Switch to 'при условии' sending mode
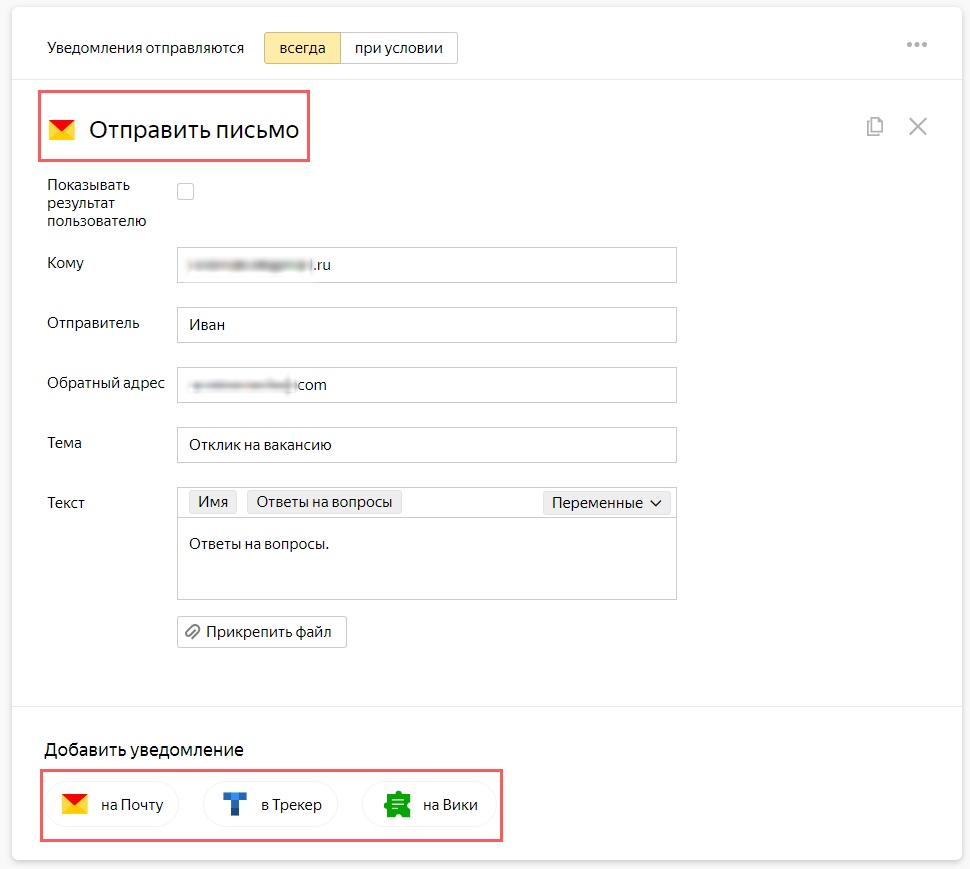Image resolution: width=970 pixels, height=869 pixels. 398,48
